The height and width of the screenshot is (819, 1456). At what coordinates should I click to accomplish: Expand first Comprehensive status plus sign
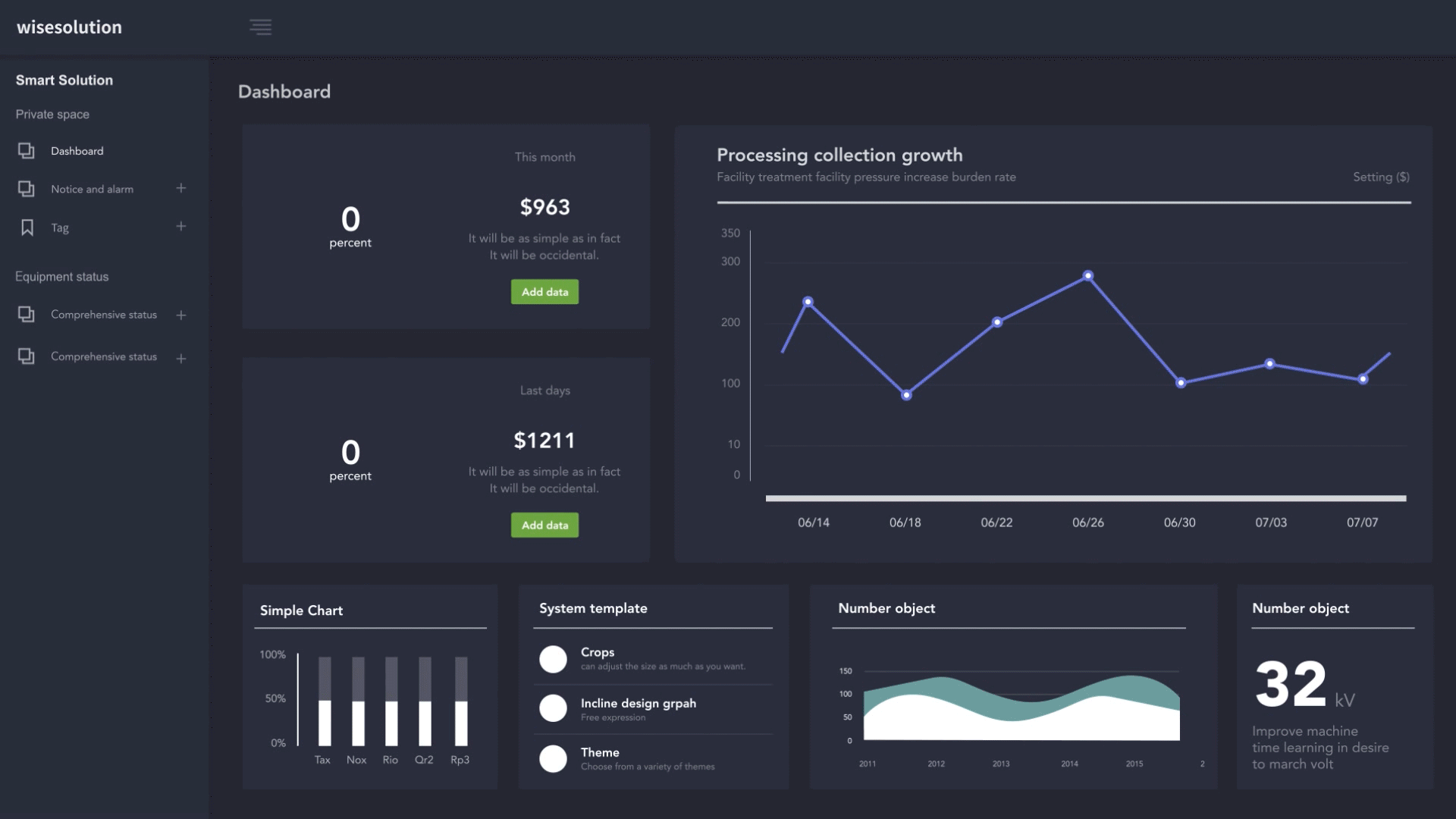coord(181,315)
